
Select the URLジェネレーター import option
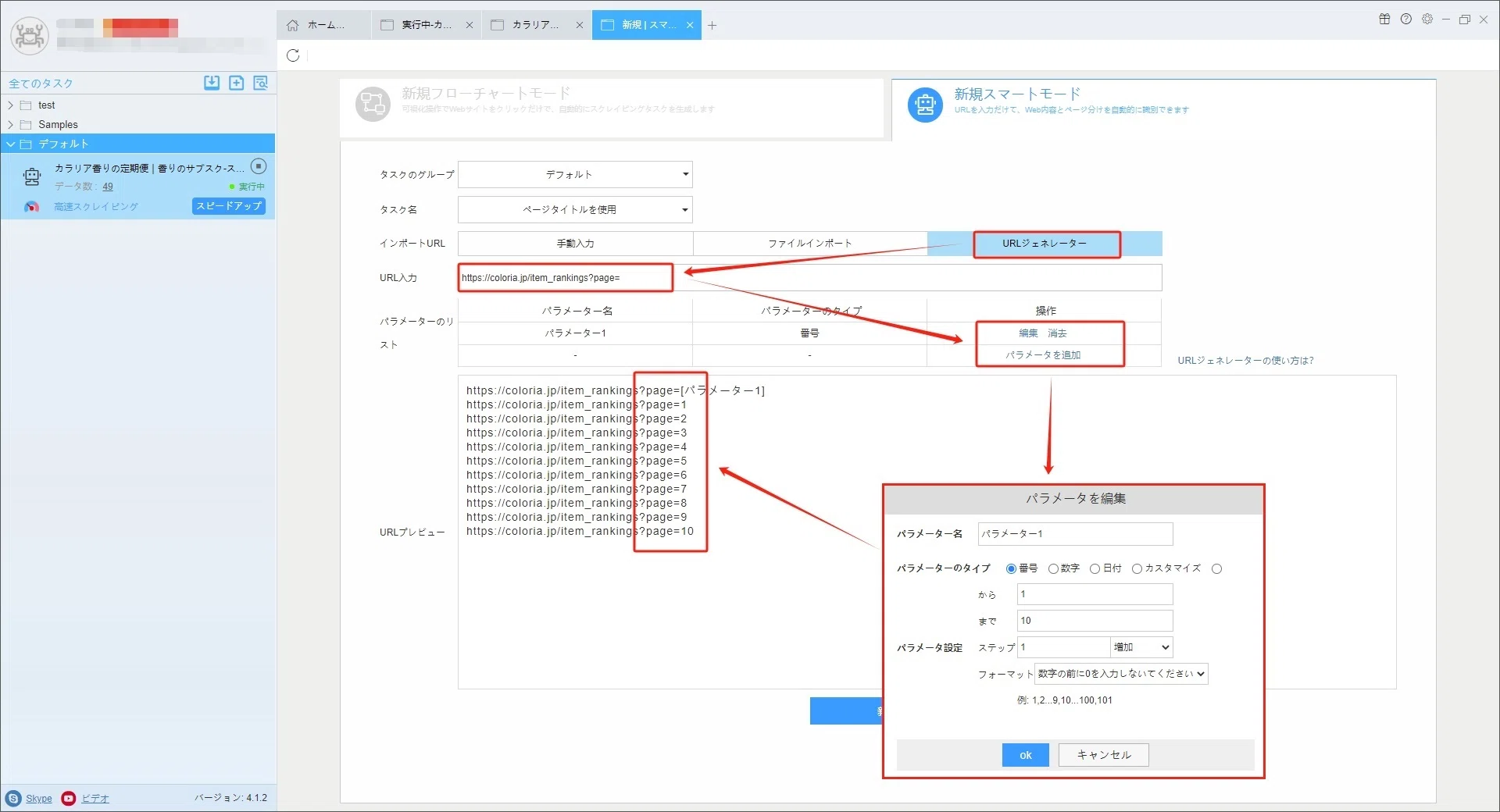click(1045, 244)
